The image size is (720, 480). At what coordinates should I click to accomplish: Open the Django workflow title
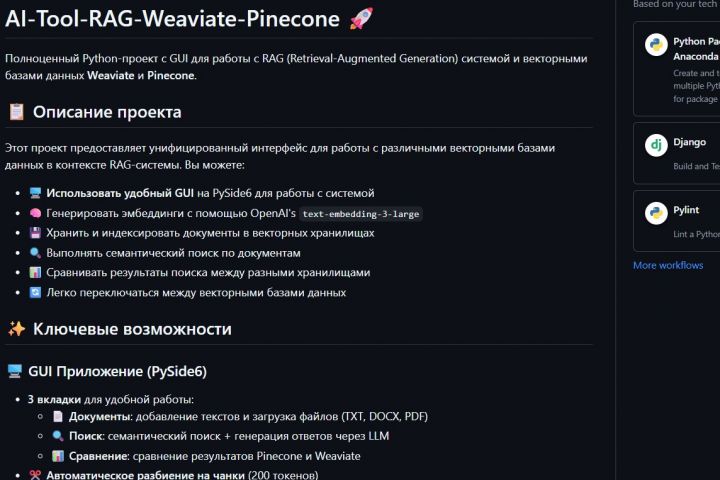point(689,142)
